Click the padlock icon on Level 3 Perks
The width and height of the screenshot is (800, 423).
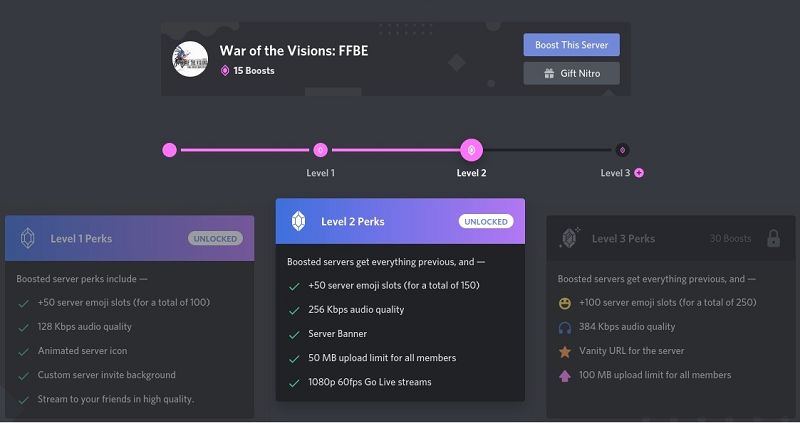[773, 238]
